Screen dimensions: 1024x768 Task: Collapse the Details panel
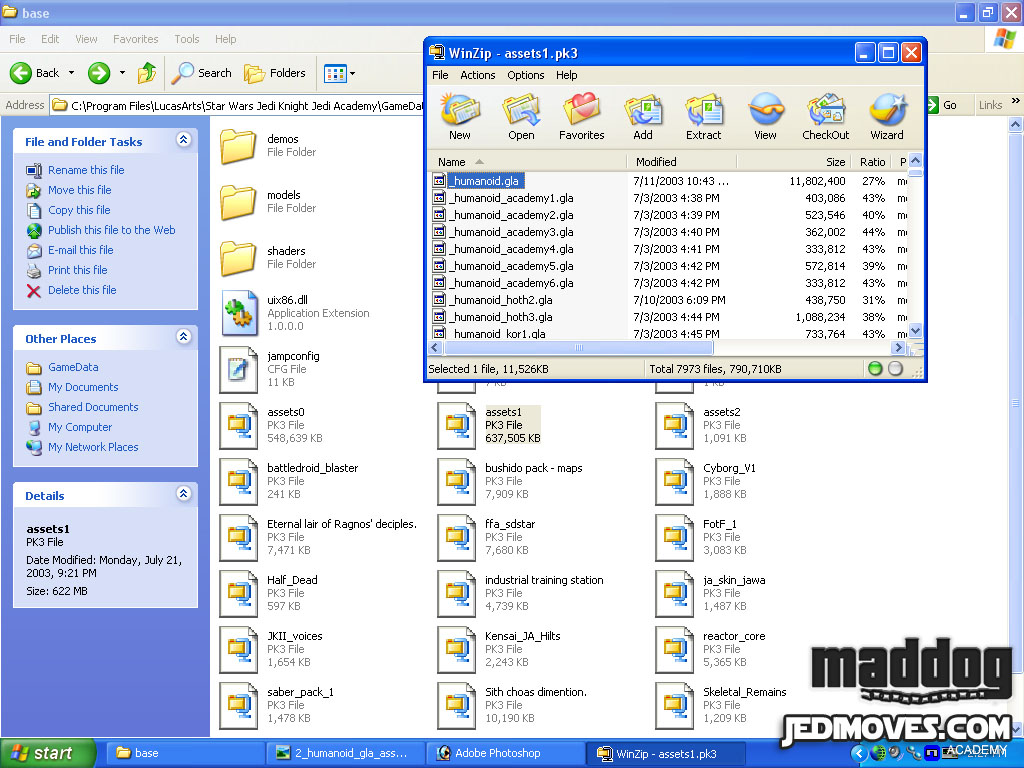click(184, 494)
